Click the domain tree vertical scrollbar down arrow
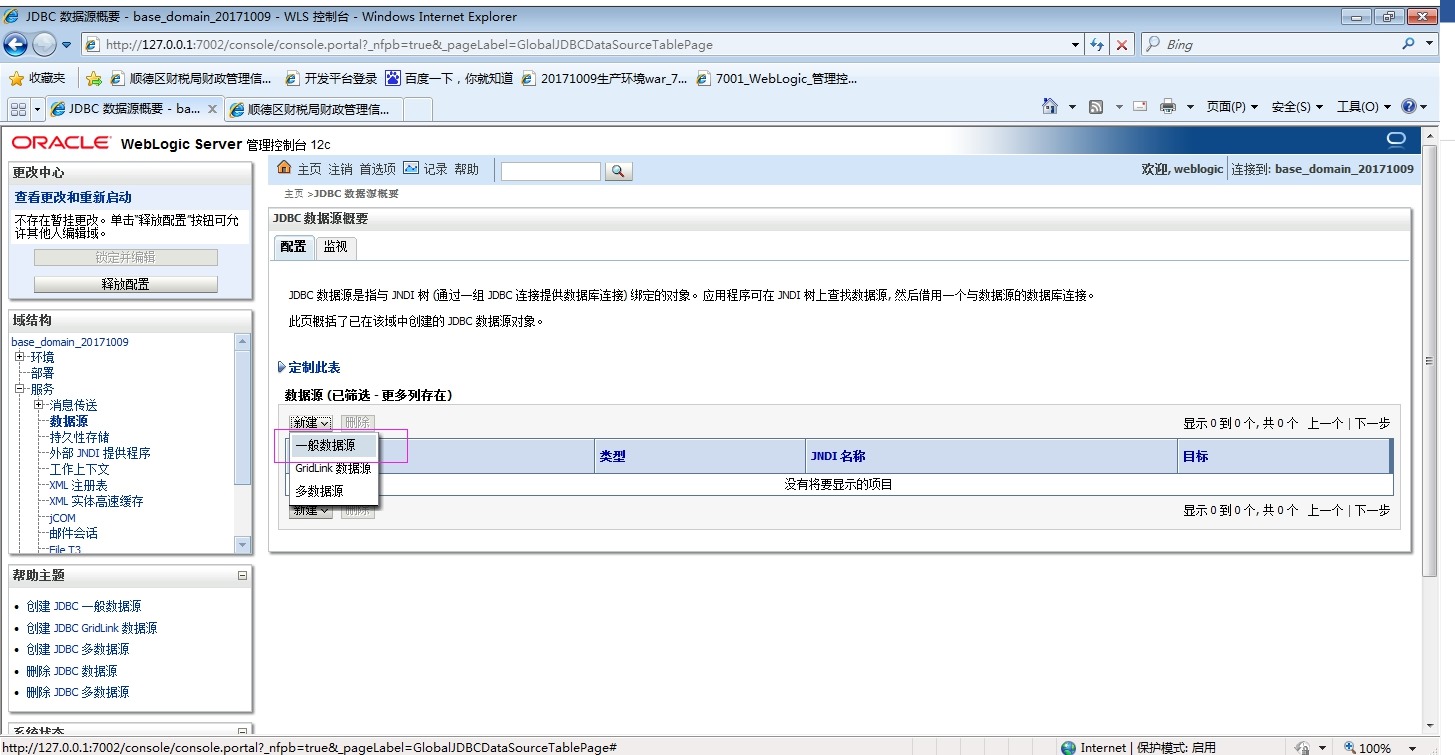This screenshot has width=1455, height=755. 242,544
